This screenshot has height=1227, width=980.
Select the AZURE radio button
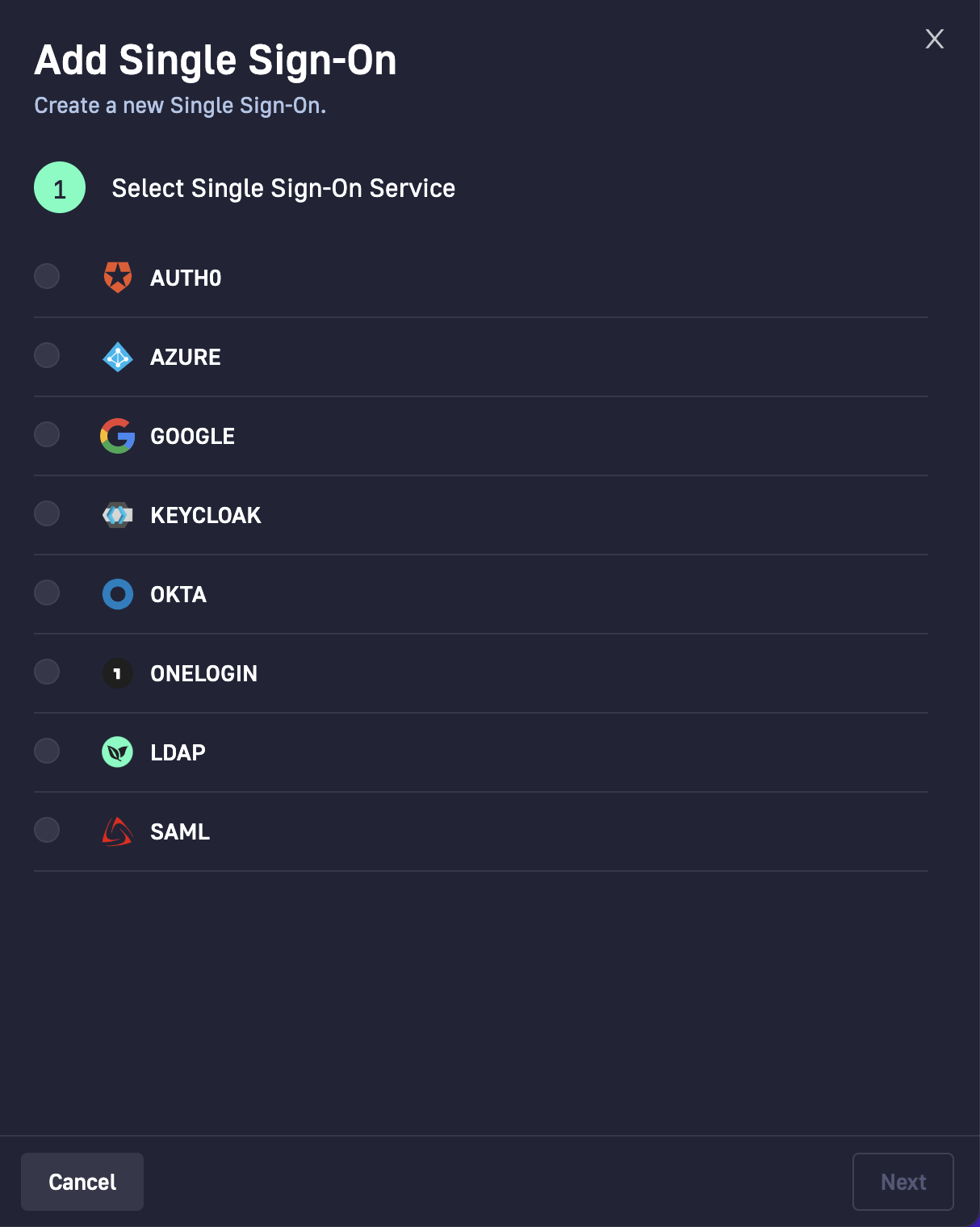[x=47, y=355]
